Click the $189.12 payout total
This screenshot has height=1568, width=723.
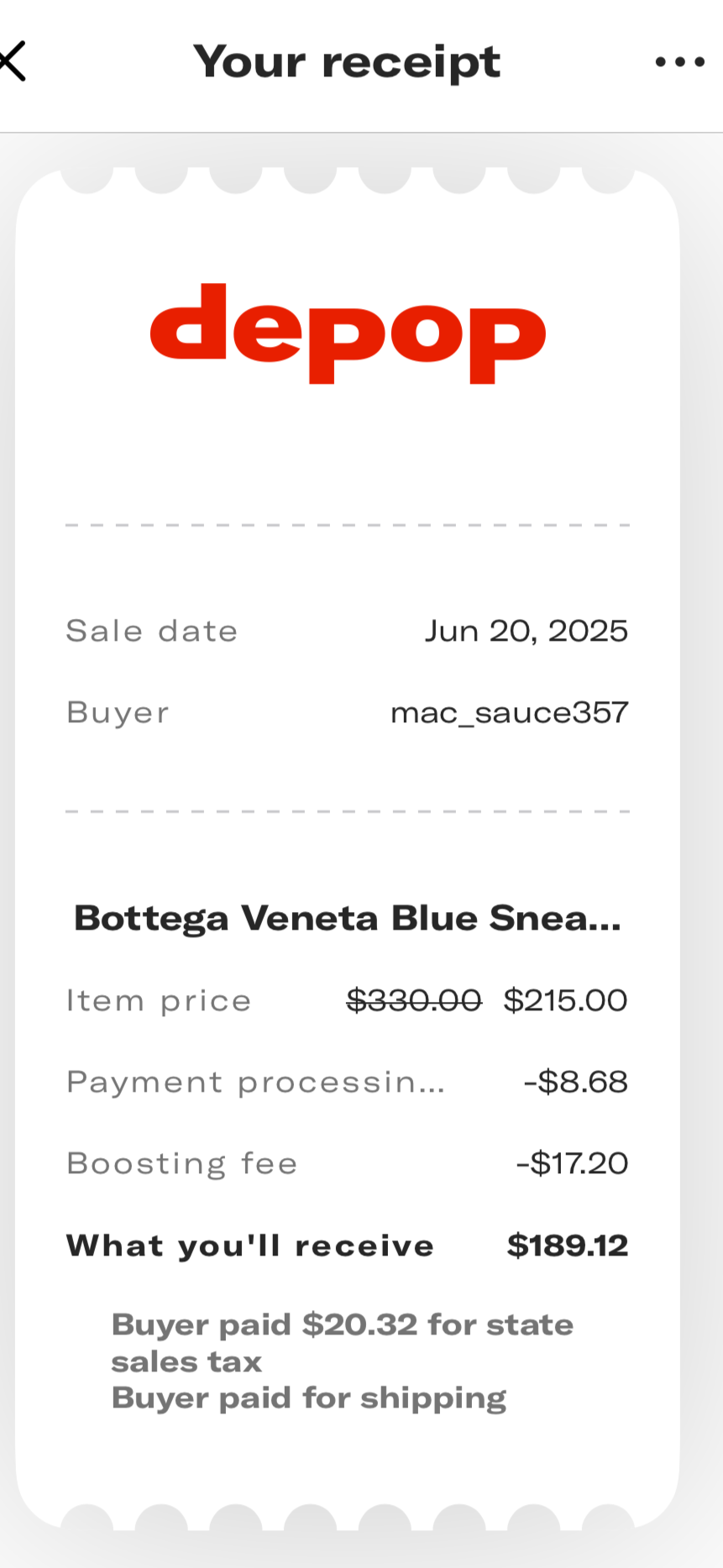click(568, 1245)
